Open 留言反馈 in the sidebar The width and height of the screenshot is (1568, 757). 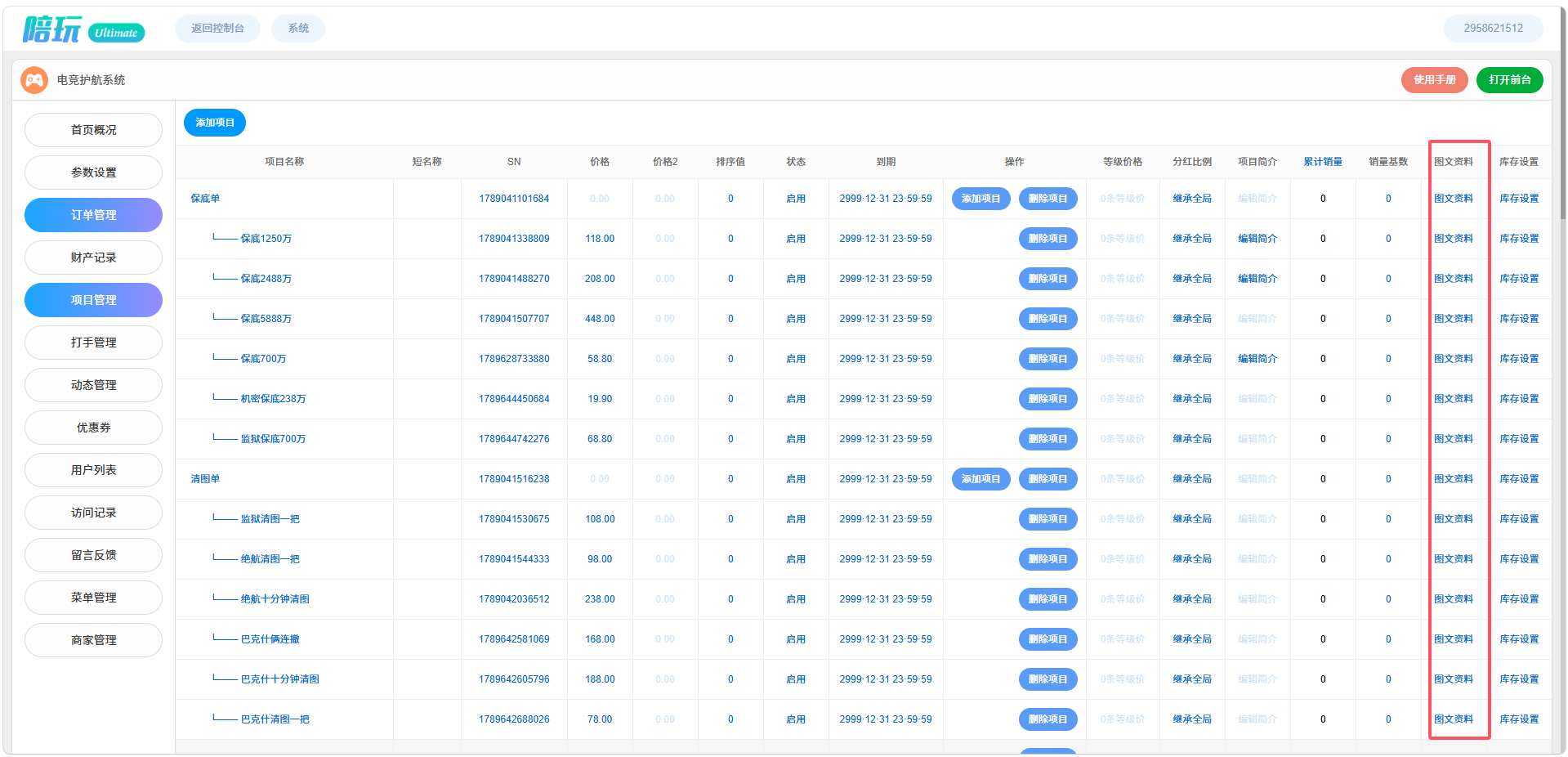coord(93,555)
